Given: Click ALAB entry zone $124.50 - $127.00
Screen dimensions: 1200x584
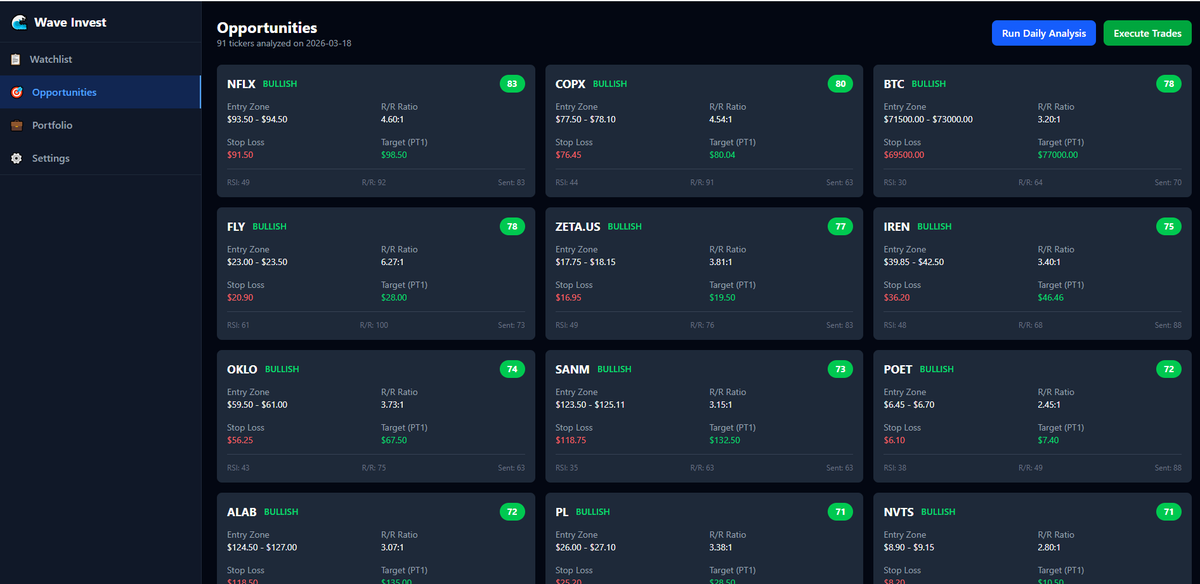Looking at the screenshot, I should click(x=262, y=548).
